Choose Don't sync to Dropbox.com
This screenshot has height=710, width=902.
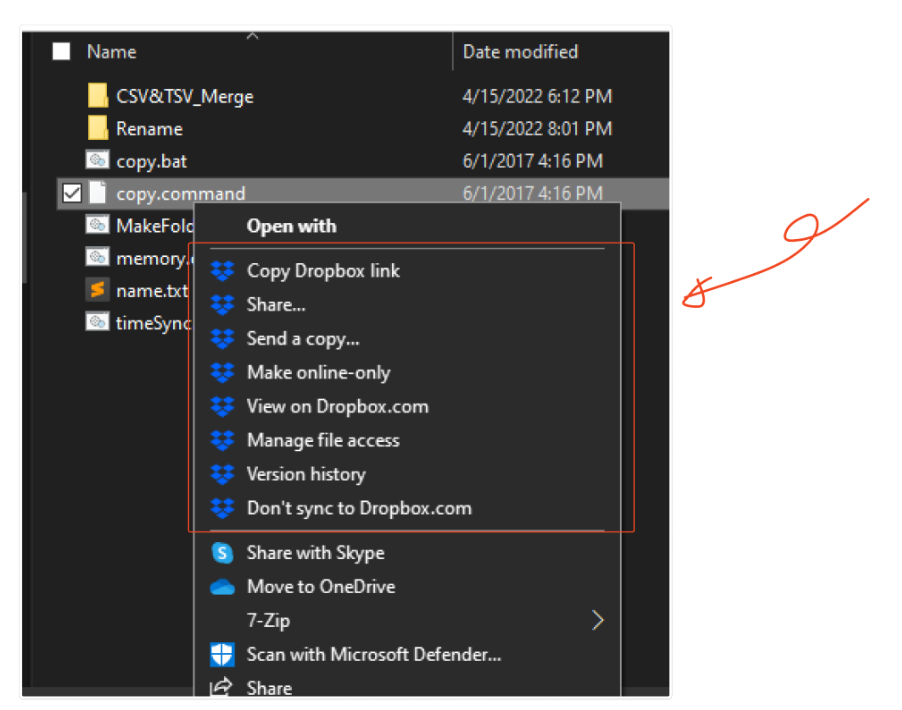coord(359,509)
